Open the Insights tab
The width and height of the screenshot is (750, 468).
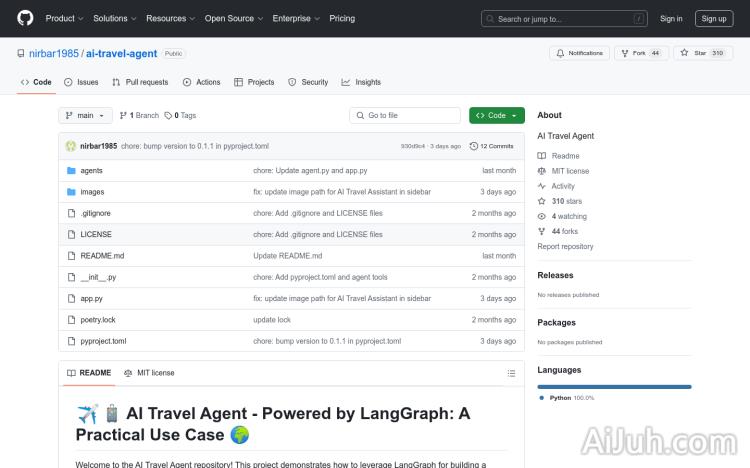361,82
